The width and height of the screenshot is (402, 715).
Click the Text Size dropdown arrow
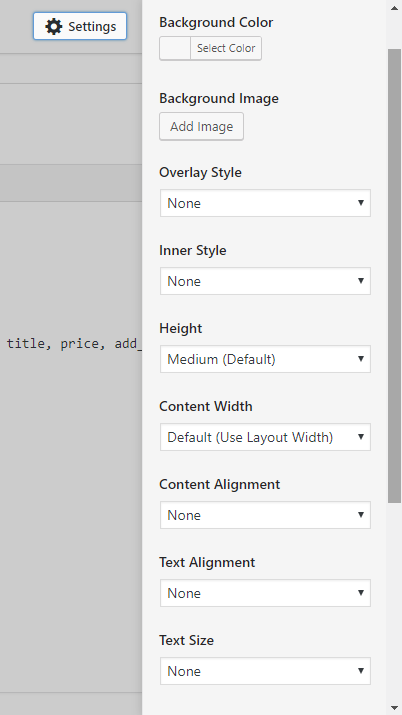(x=361, y=670)
